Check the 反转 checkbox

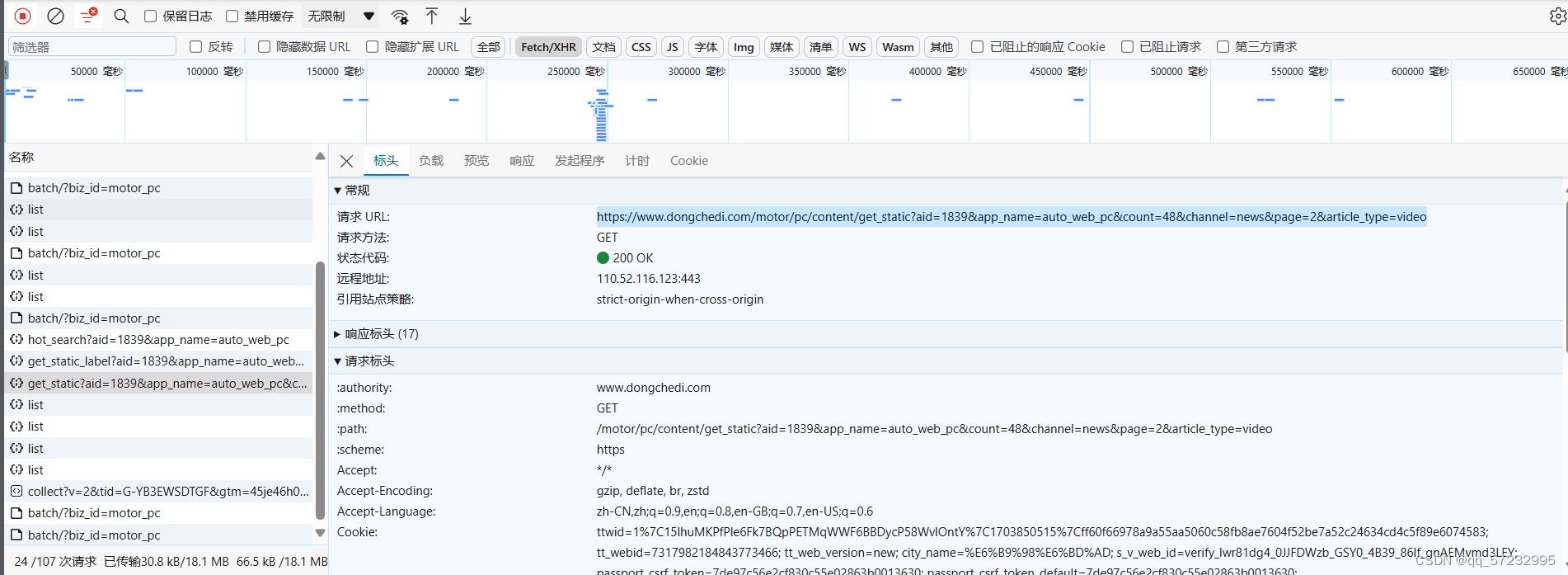[195, 46]
